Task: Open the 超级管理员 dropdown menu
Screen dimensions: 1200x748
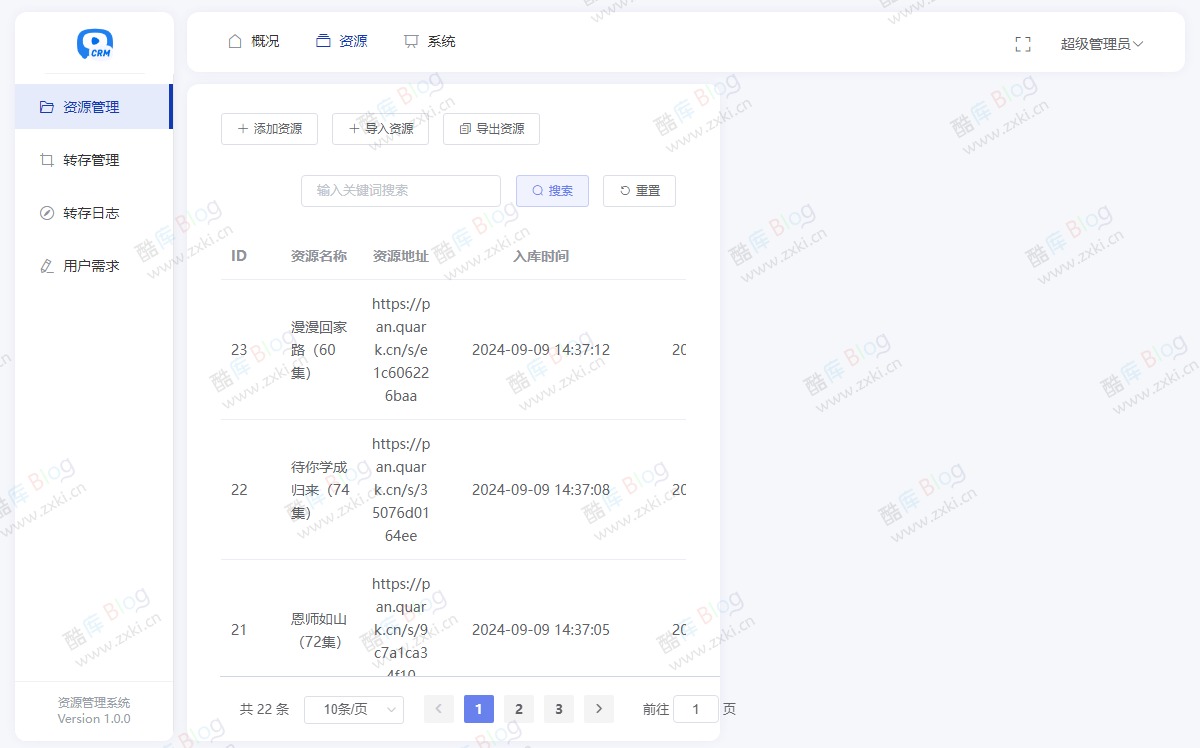Action: click(1100, 44)
